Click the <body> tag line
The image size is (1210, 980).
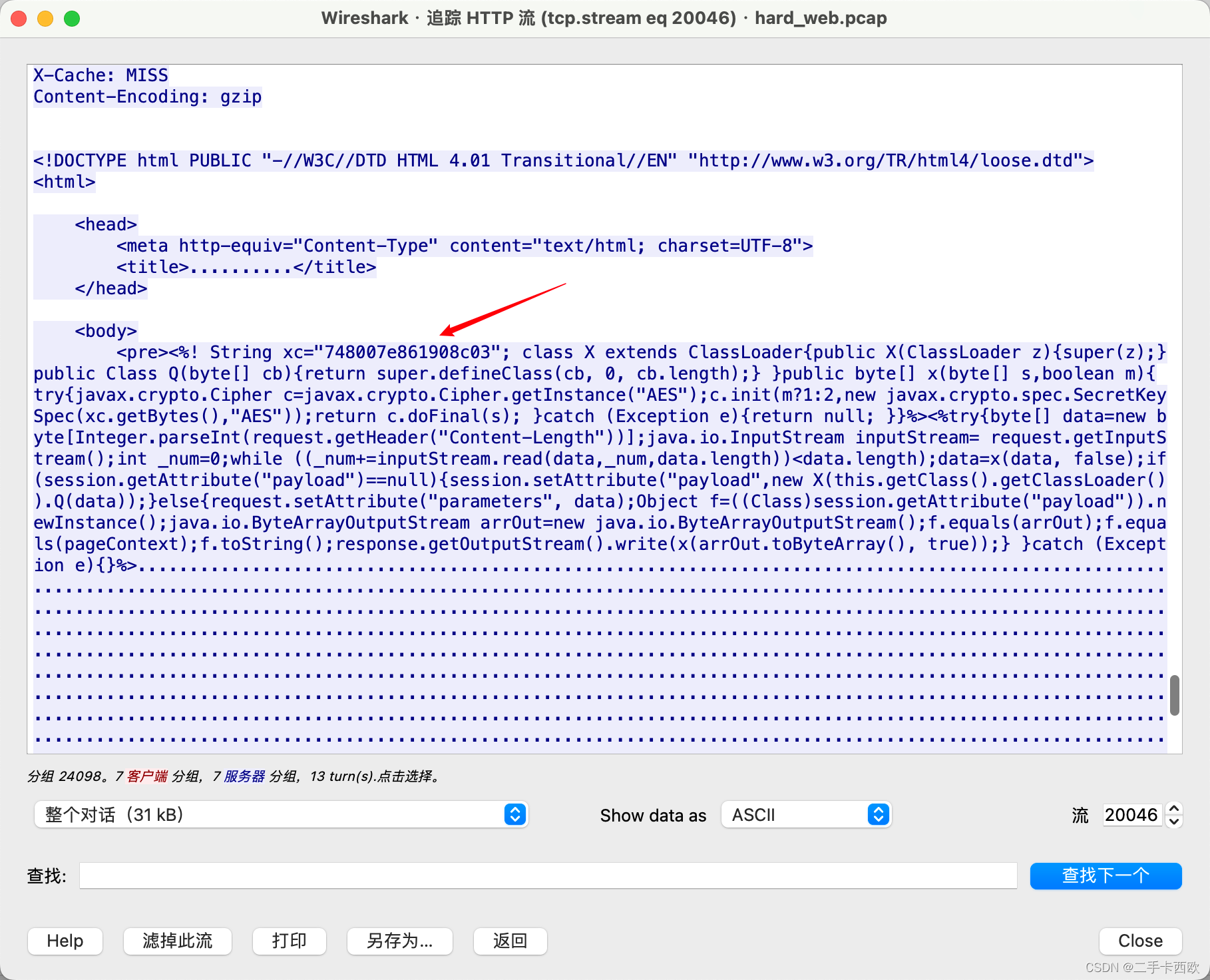(x=106, y=331)
